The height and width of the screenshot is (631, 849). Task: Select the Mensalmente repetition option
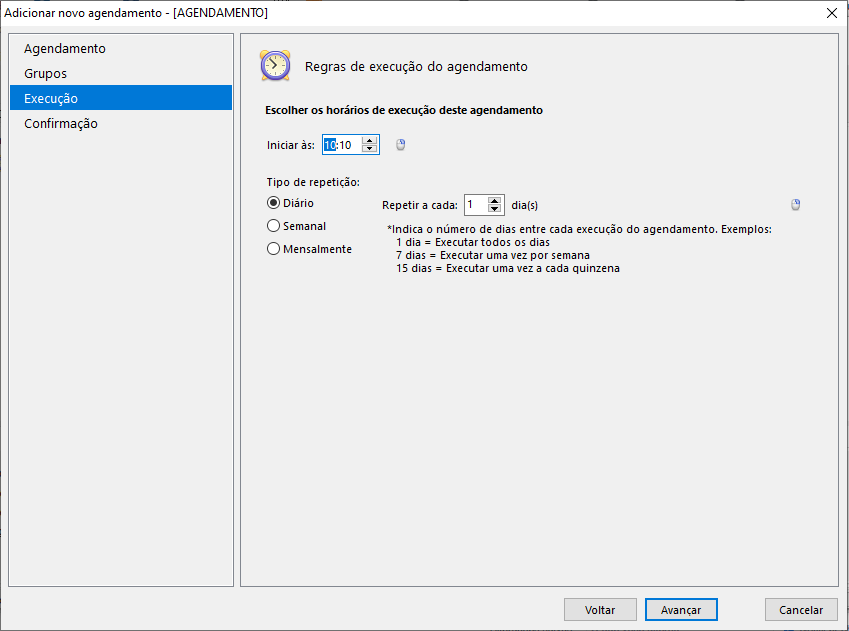pyautogui.click(x=309, y=249)
